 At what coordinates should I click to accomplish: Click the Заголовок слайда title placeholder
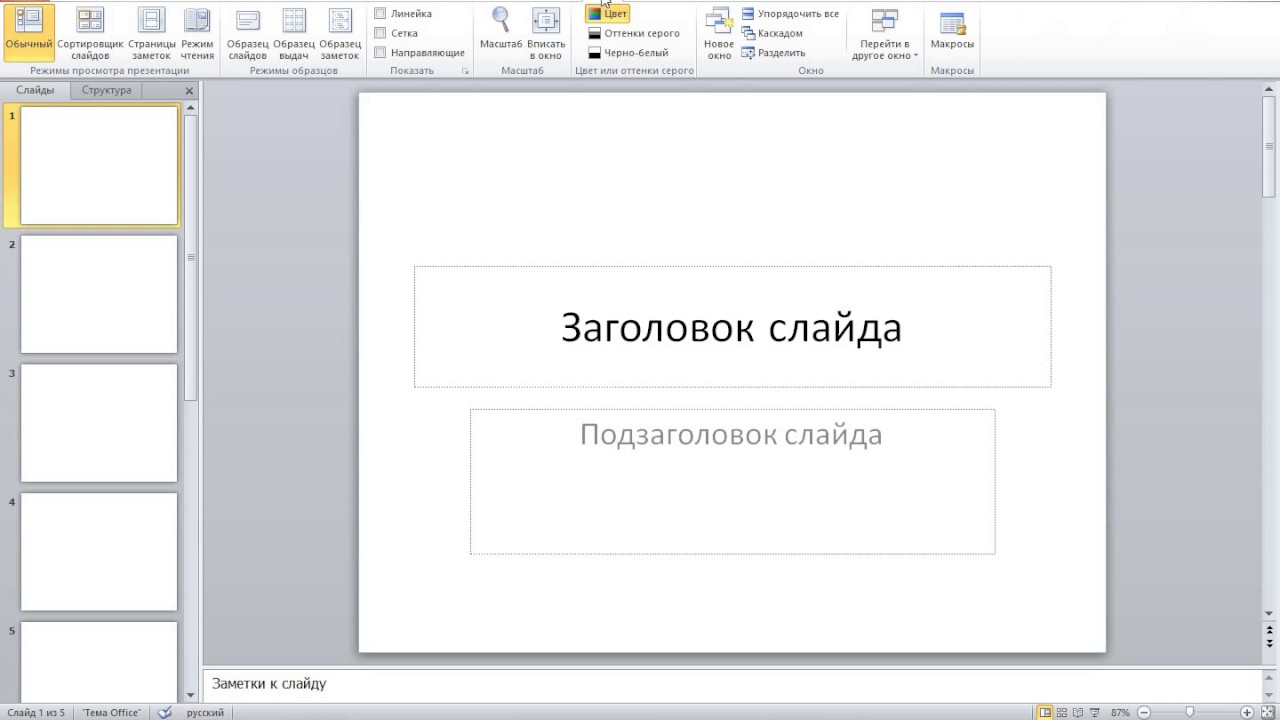[732, 327]
